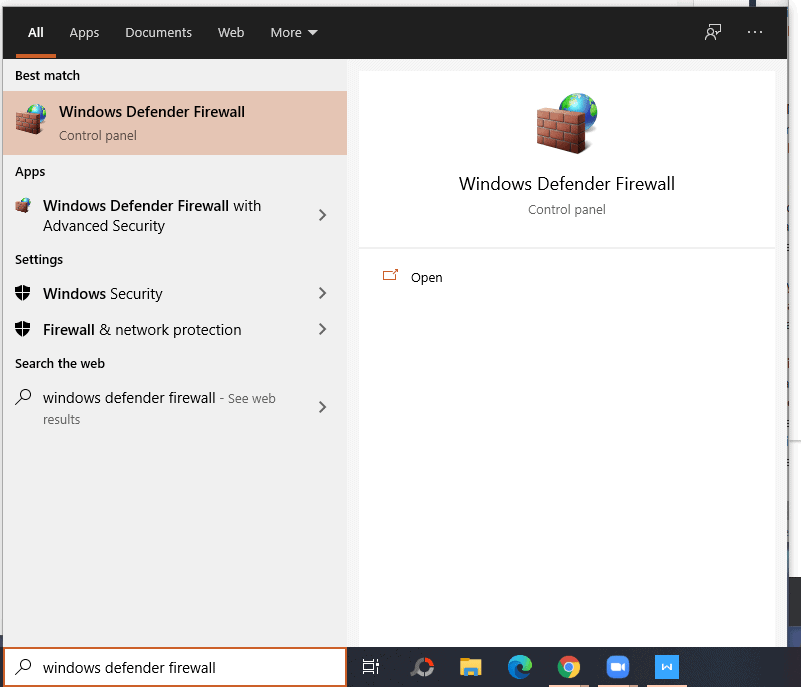Click the feedback icon in search header
Image resolution: width=801 pixels, height=687 pixels.
click(713, 32)
